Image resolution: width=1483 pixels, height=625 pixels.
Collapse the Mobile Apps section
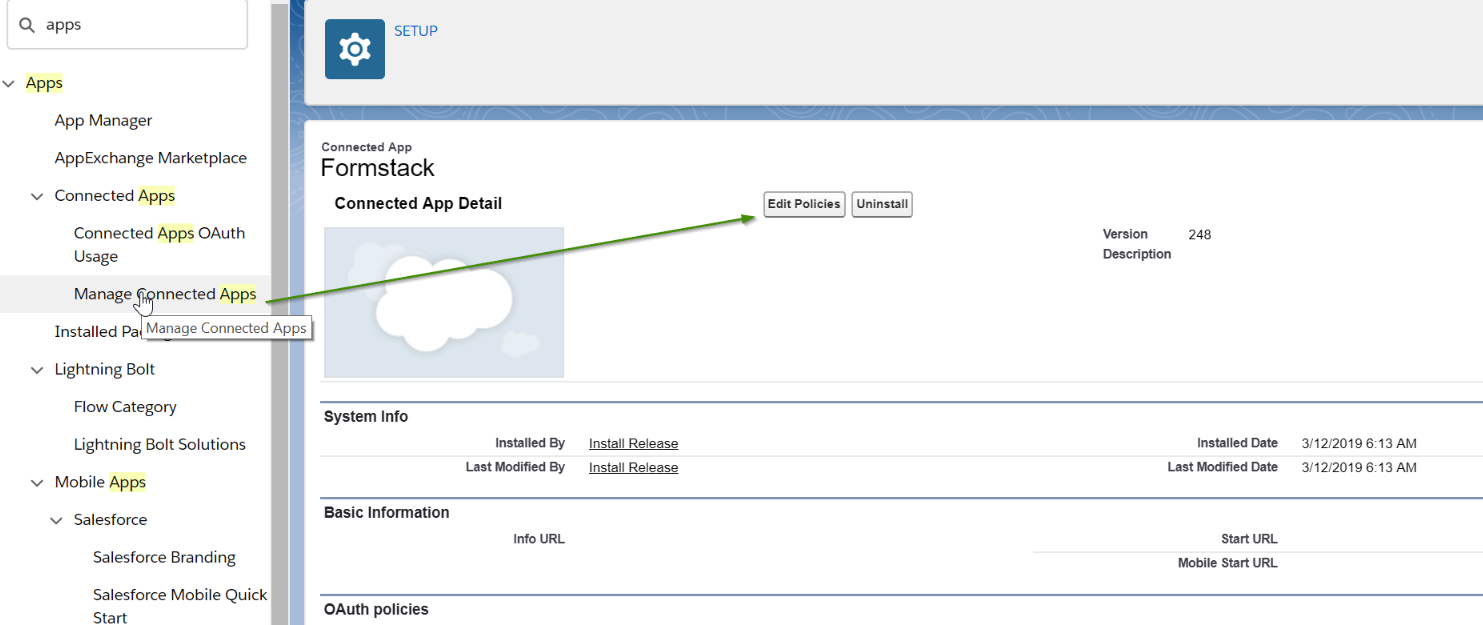click(38, 483)
